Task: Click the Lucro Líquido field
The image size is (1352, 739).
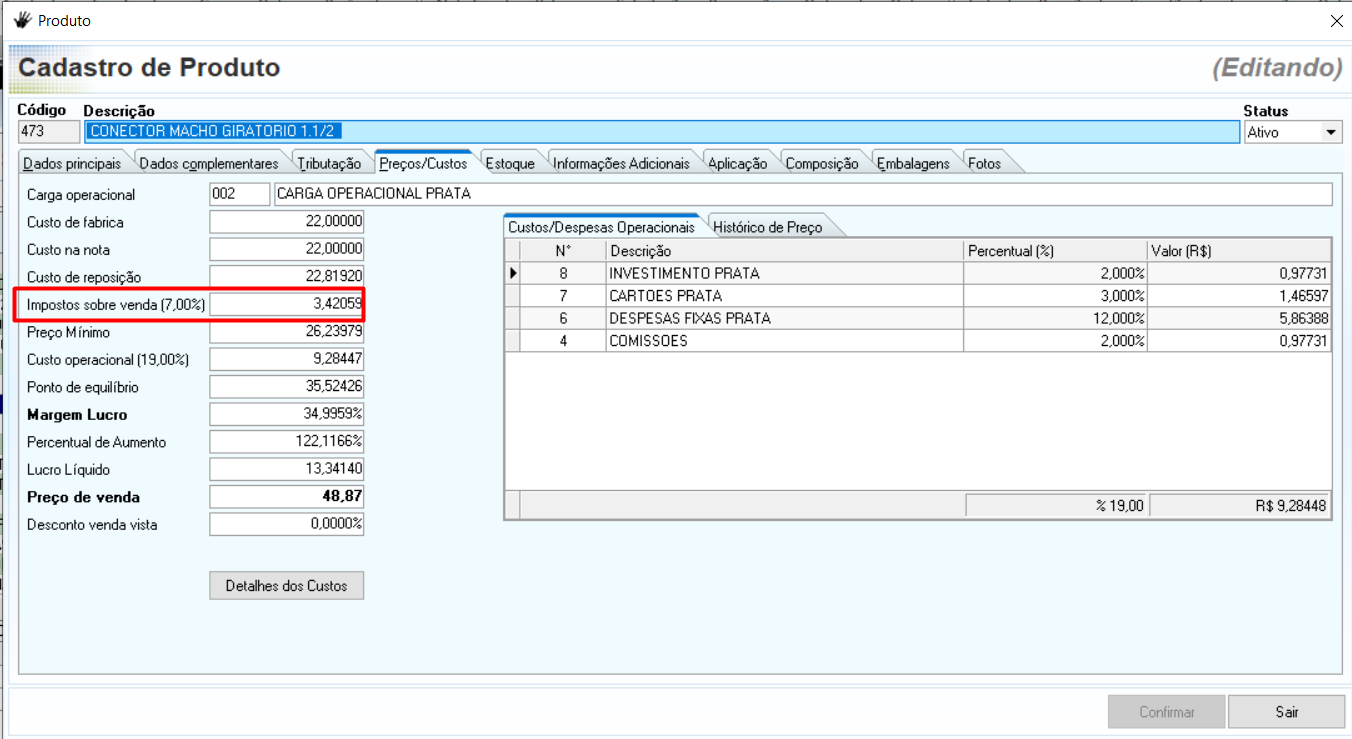Action: tap(287, 469)
